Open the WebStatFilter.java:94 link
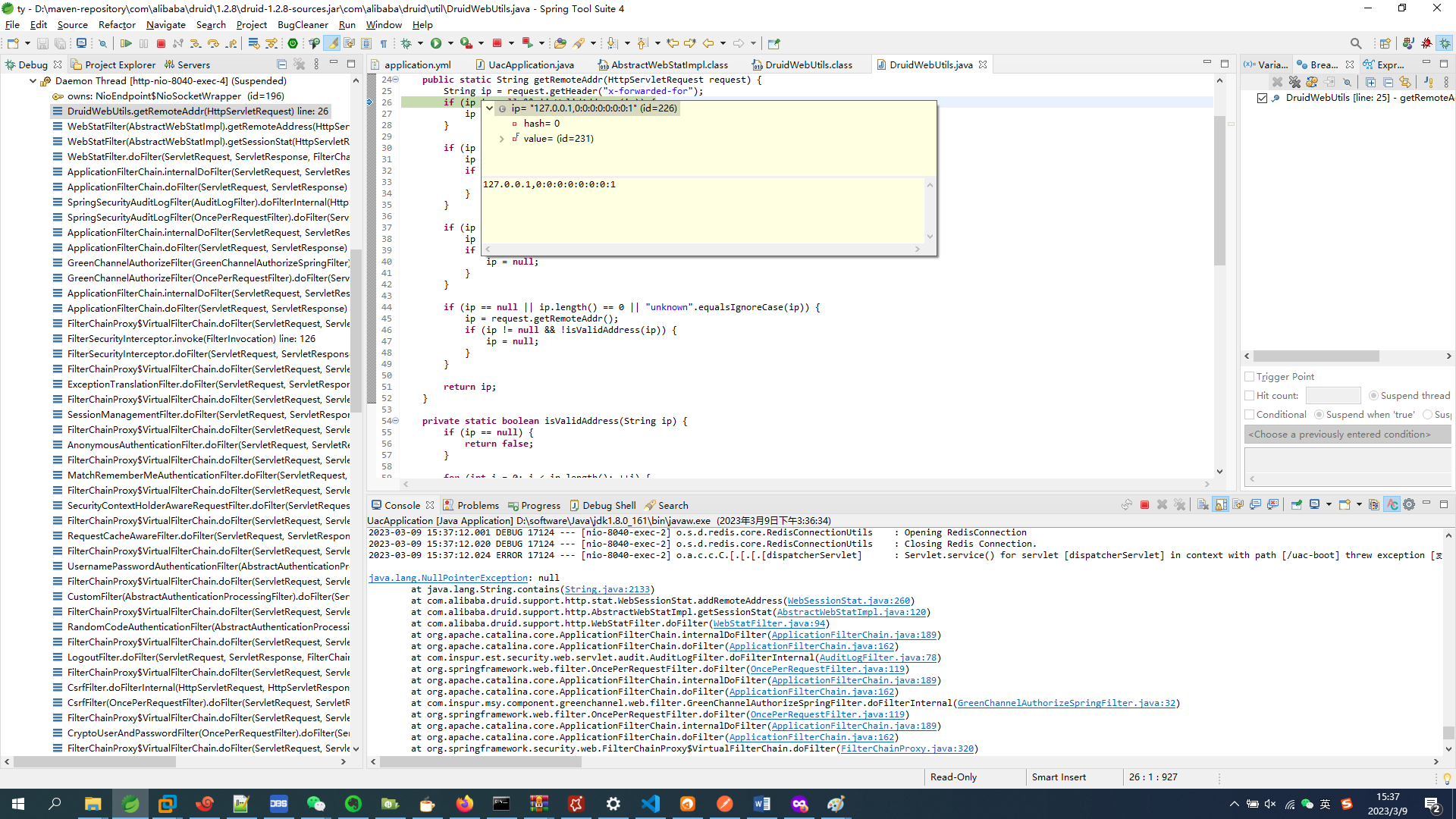The width and height of the screenshot is (1456, 819). click(769, 623)
